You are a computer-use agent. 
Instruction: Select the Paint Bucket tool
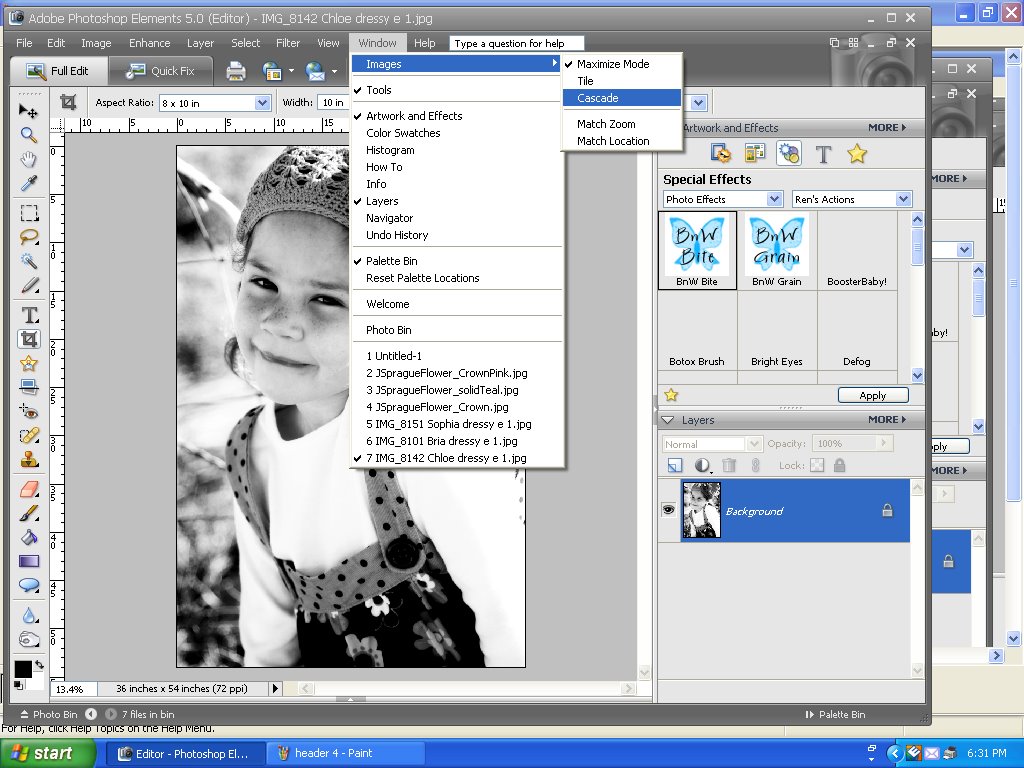[29, 537]
